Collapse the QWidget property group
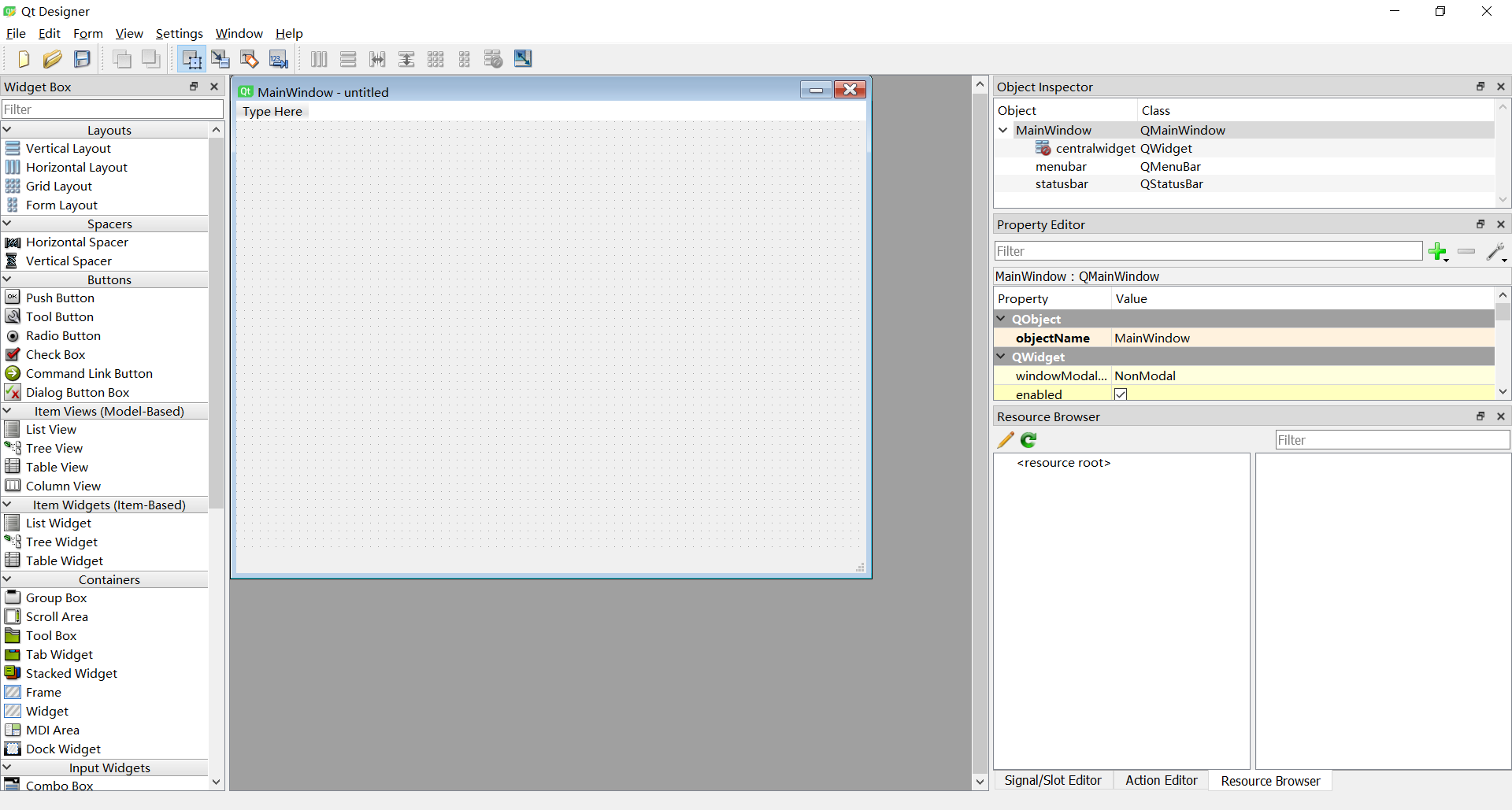The image size is (1512, 810). [1002, 357]
